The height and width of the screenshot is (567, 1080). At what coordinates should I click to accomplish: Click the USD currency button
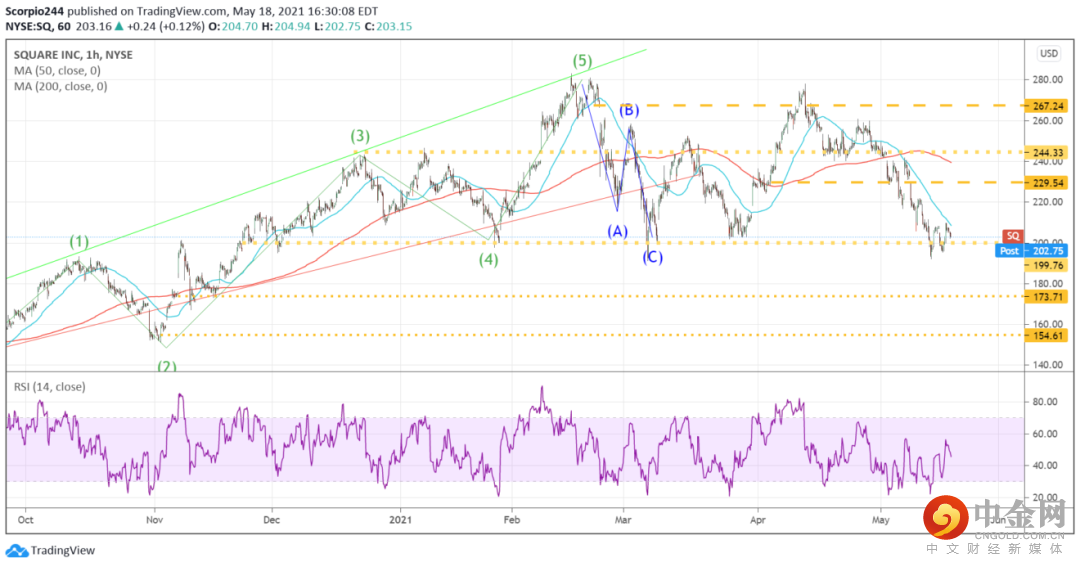click(x=1049, y=54)
